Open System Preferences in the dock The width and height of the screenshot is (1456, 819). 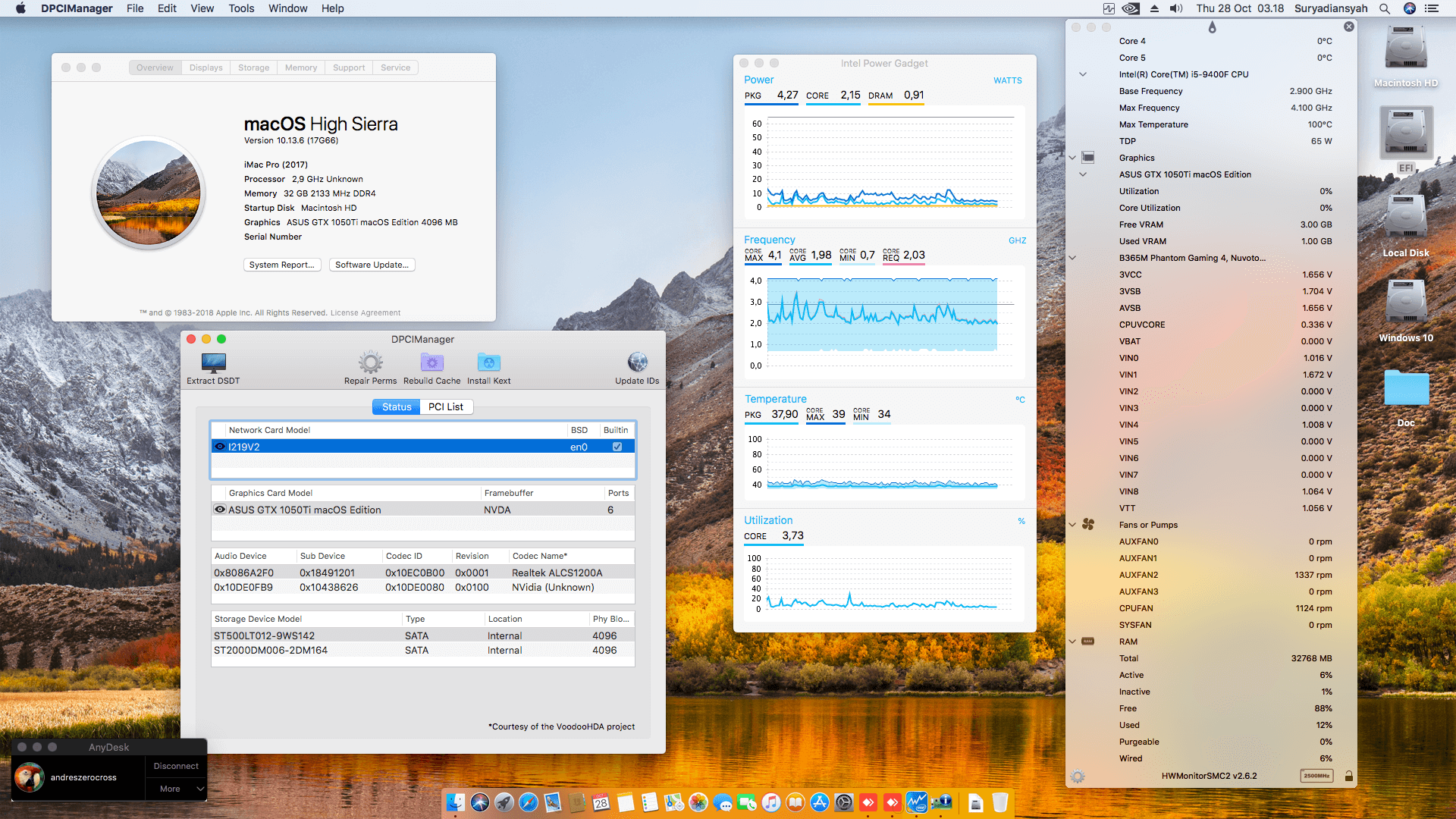click(844, 802)
